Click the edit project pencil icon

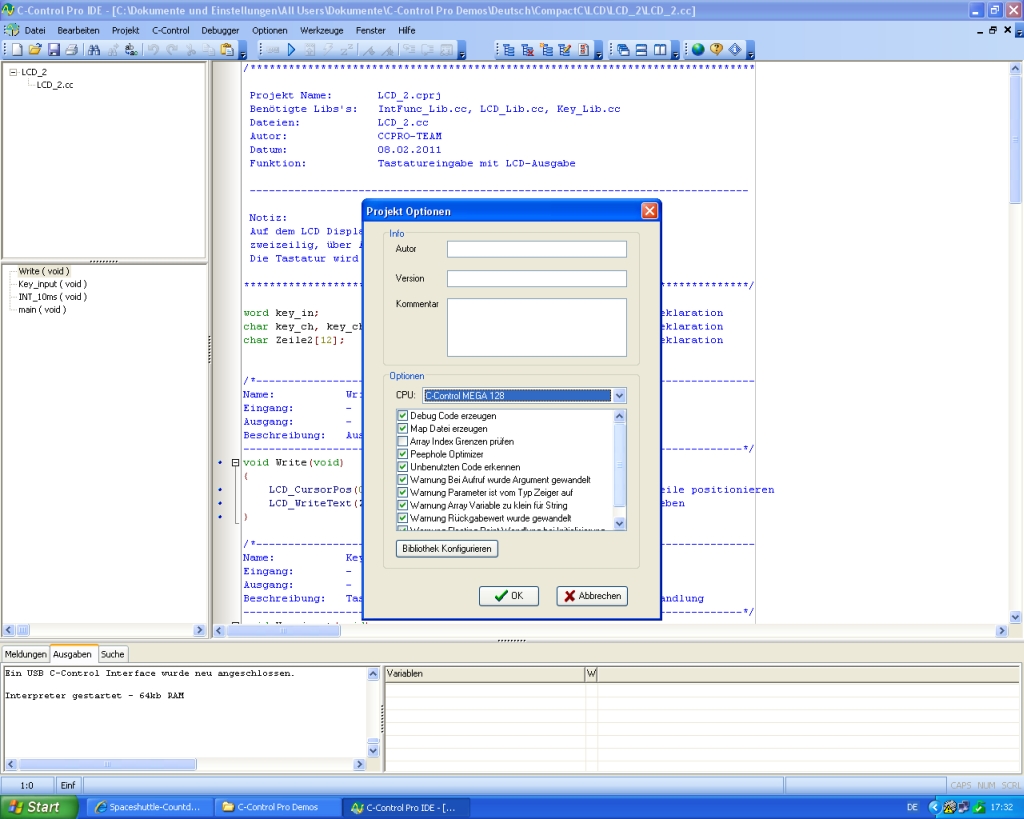tap(565, 50)
